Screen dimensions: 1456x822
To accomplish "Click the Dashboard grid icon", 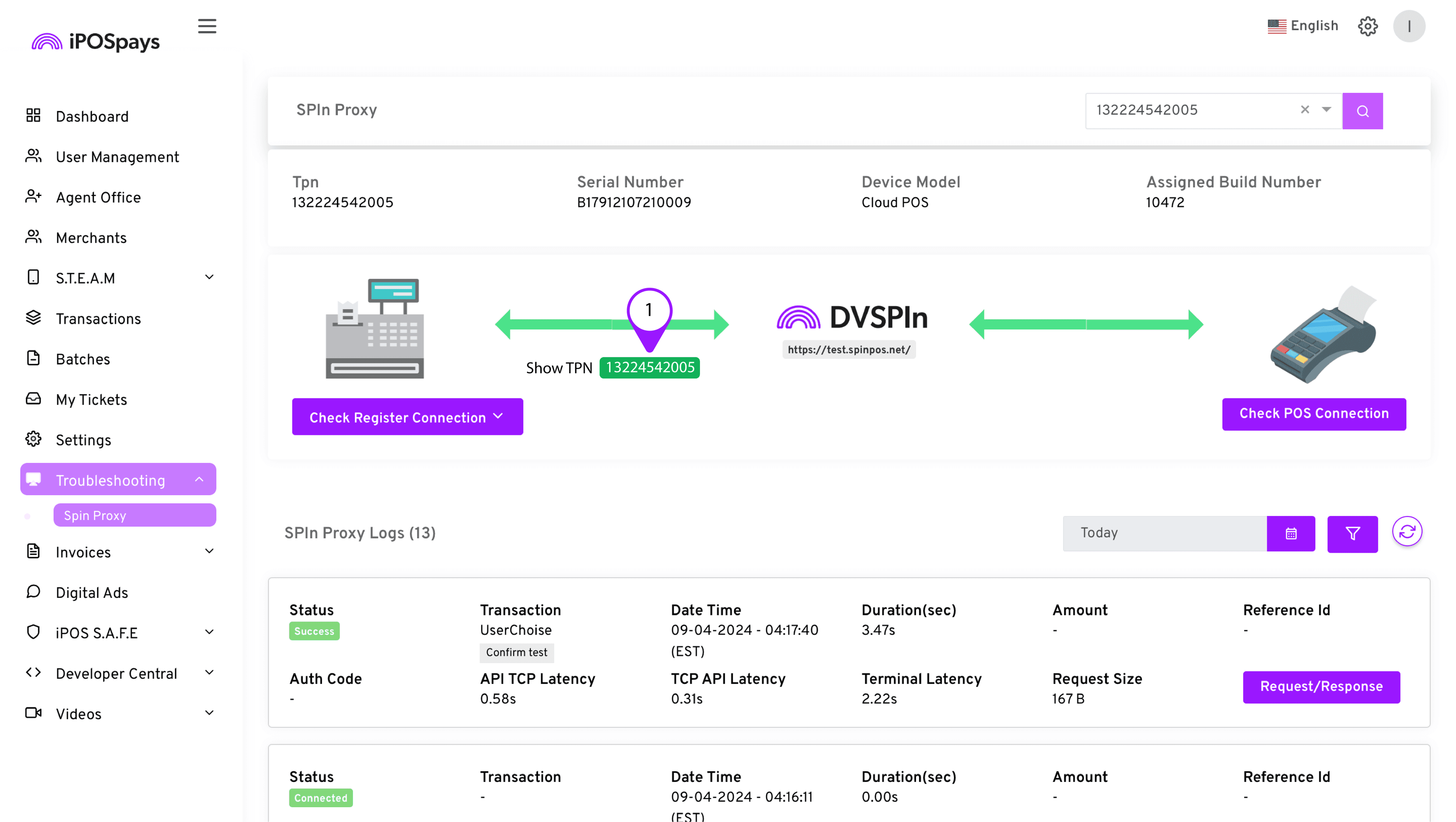I will pos(33,116).
